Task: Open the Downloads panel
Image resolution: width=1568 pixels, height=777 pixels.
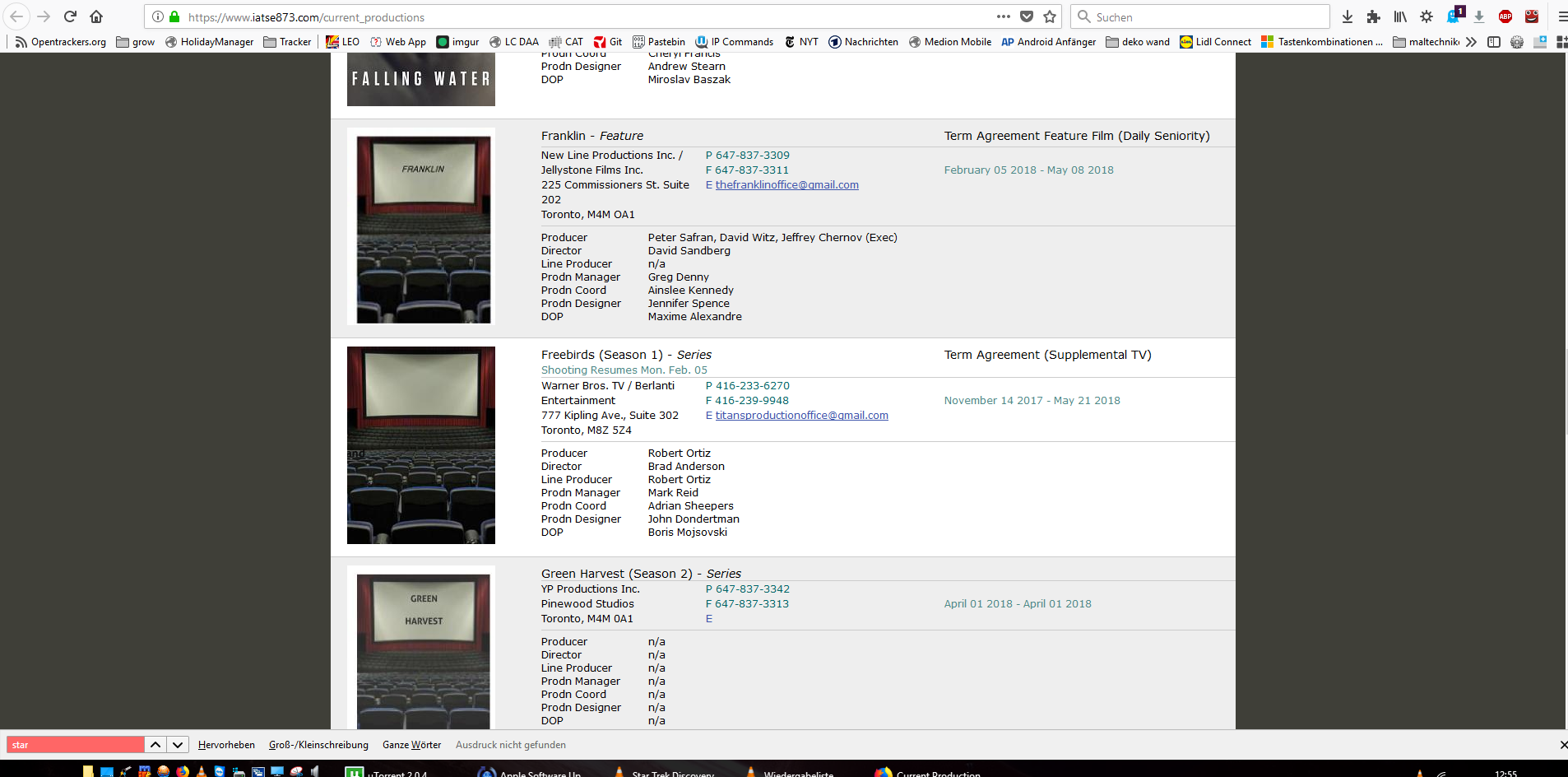Action: pyautogui.click(x=1348, y=16)
